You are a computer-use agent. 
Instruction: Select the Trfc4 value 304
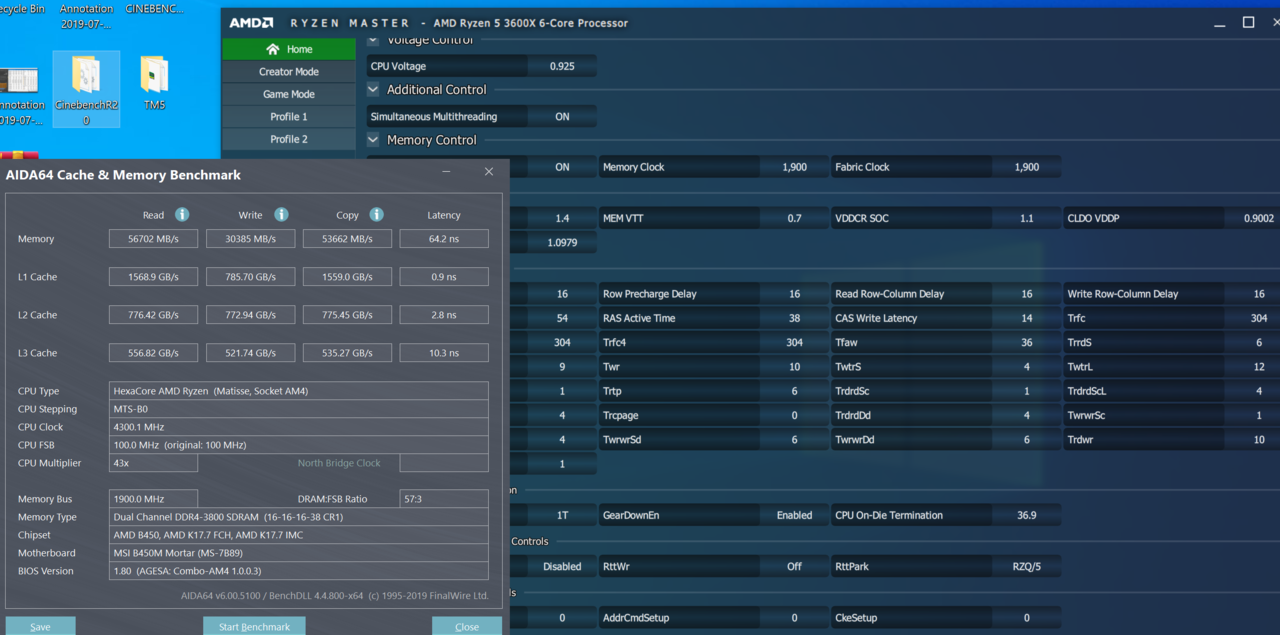pos(794,342)
